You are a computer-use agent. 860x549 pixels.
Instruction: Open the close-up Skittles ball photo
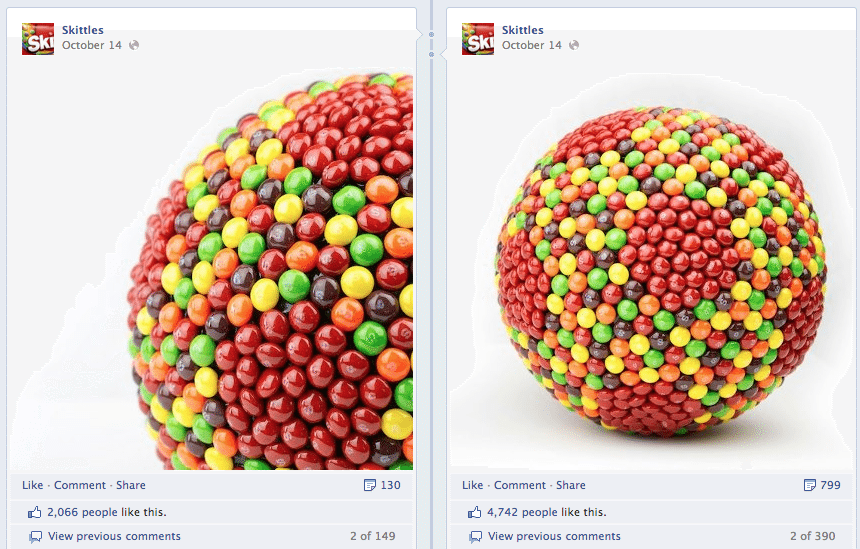tap(212, 269)
